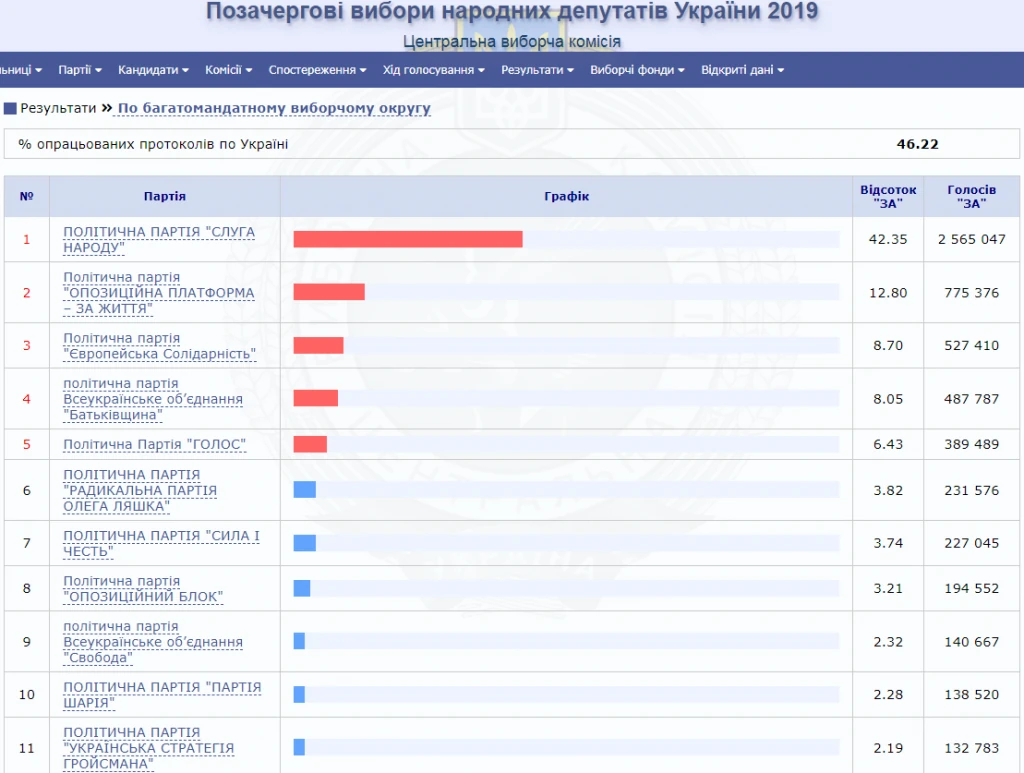Click the blue square icon beside Результати

[10, 108]
